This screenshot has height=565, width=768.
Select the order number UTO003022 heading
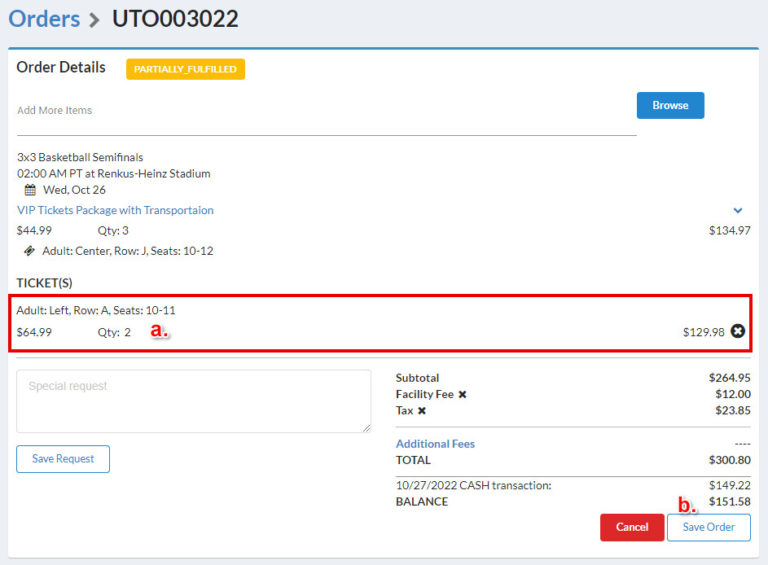click(175, 19)
